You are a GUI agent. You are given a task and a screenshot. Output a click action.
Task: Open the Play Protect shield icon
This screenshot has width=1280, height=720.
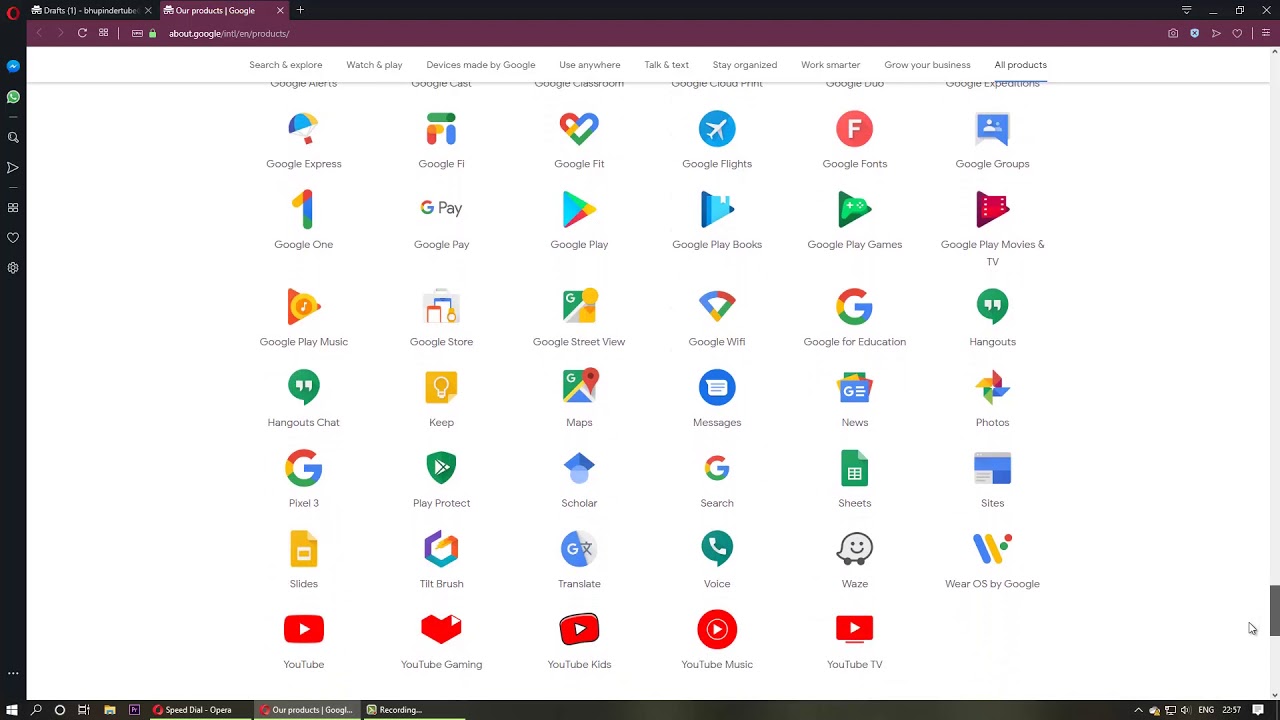point(441,468)
